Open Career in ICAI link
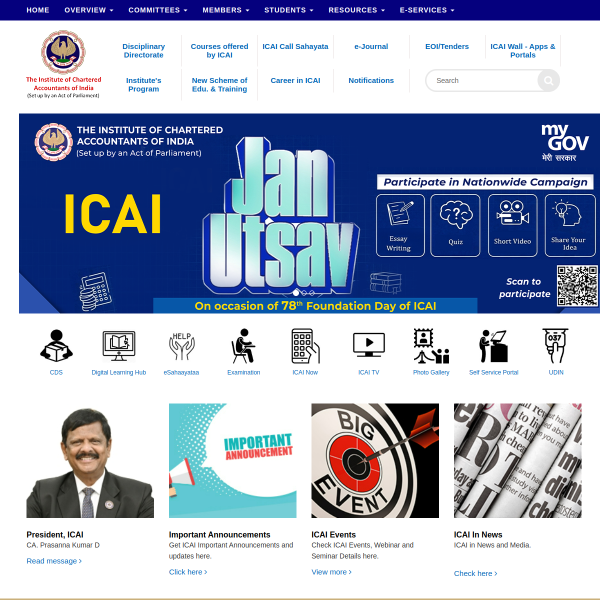This screenshot has width=600, height=600. pos(295,80)
